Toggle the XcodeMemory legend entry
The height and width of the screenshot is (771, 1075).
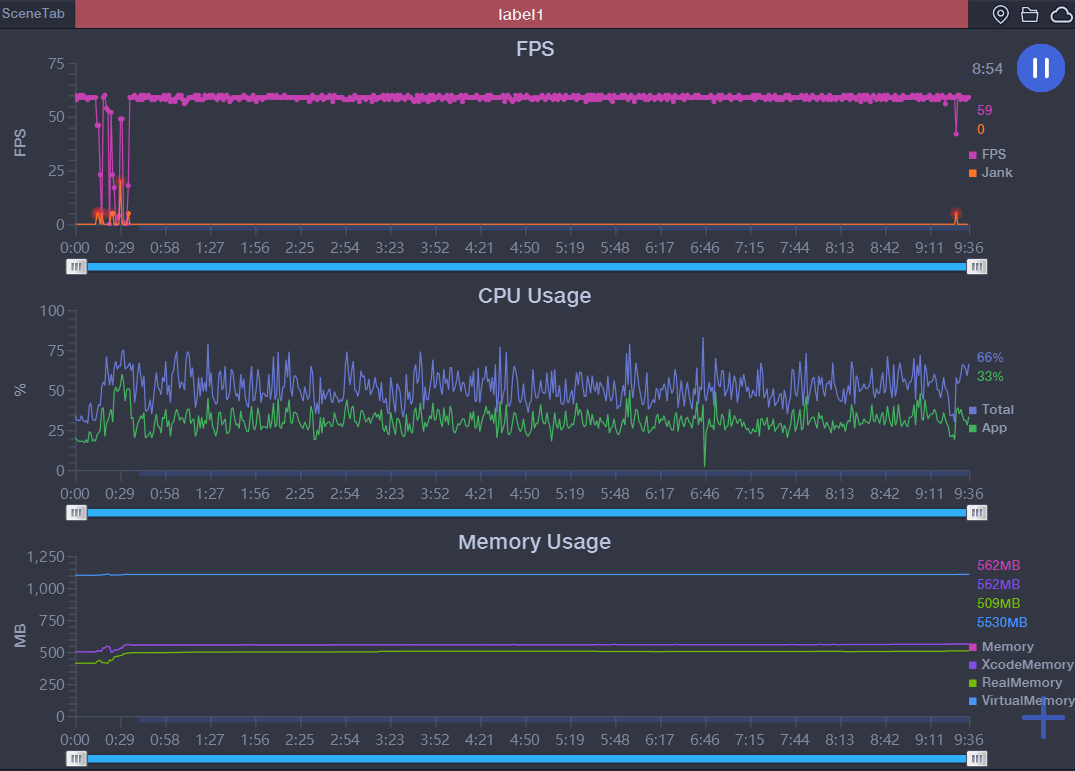click(1020, 665)
